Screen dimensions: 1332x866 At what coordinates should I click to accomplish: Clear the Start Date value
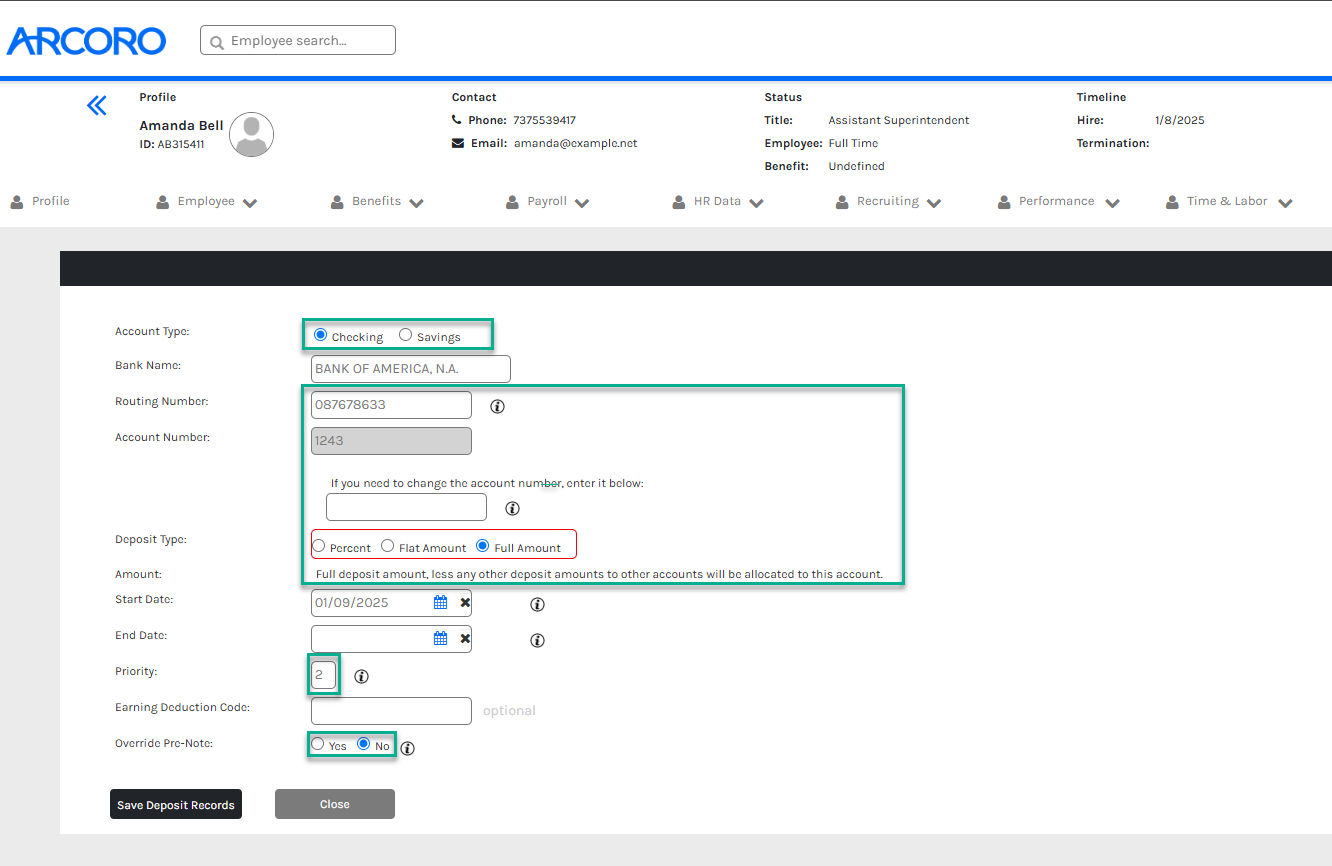point(464,603)
